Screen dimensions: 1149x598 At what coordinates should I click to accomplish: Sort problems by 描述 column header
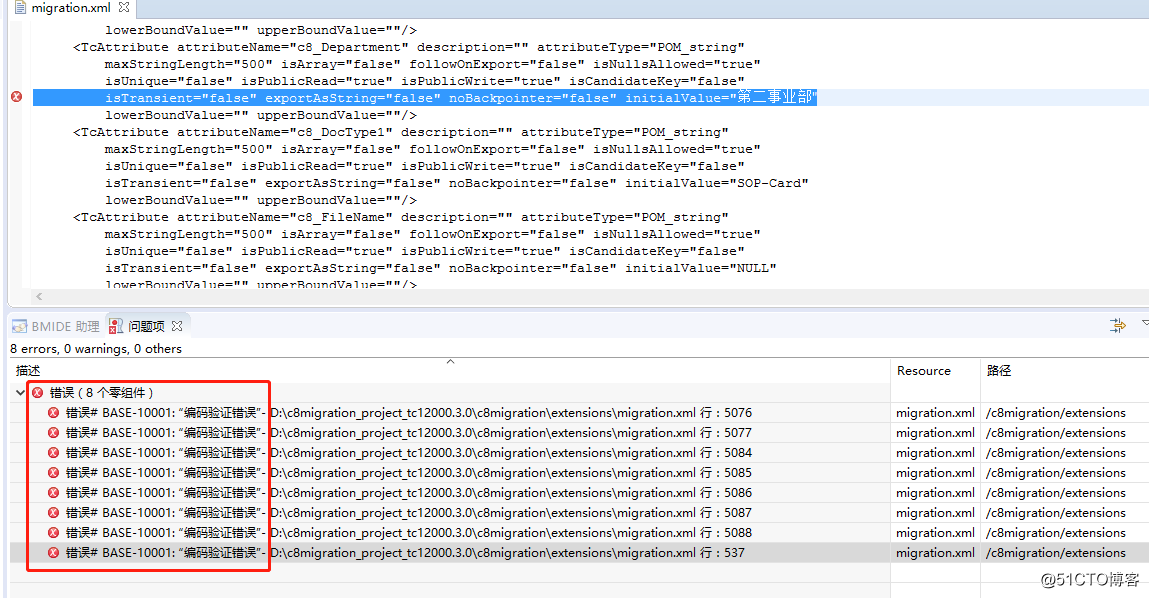tap(450, 371)
